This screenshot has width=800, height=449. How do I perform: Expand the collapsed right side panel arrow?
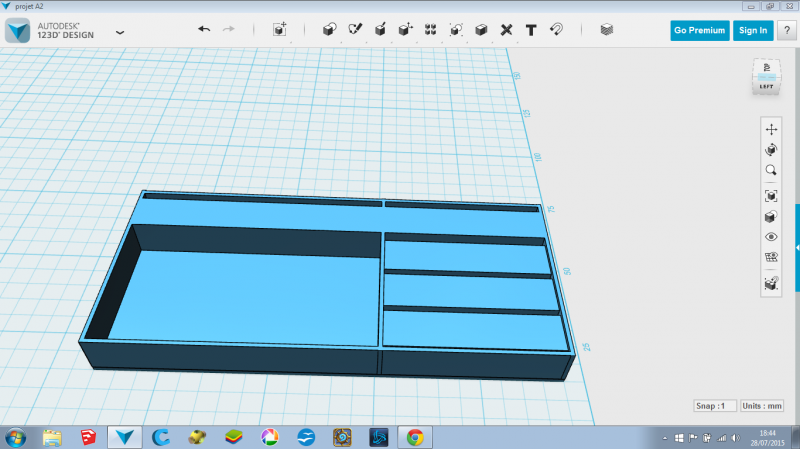click(x=797, y=247)
